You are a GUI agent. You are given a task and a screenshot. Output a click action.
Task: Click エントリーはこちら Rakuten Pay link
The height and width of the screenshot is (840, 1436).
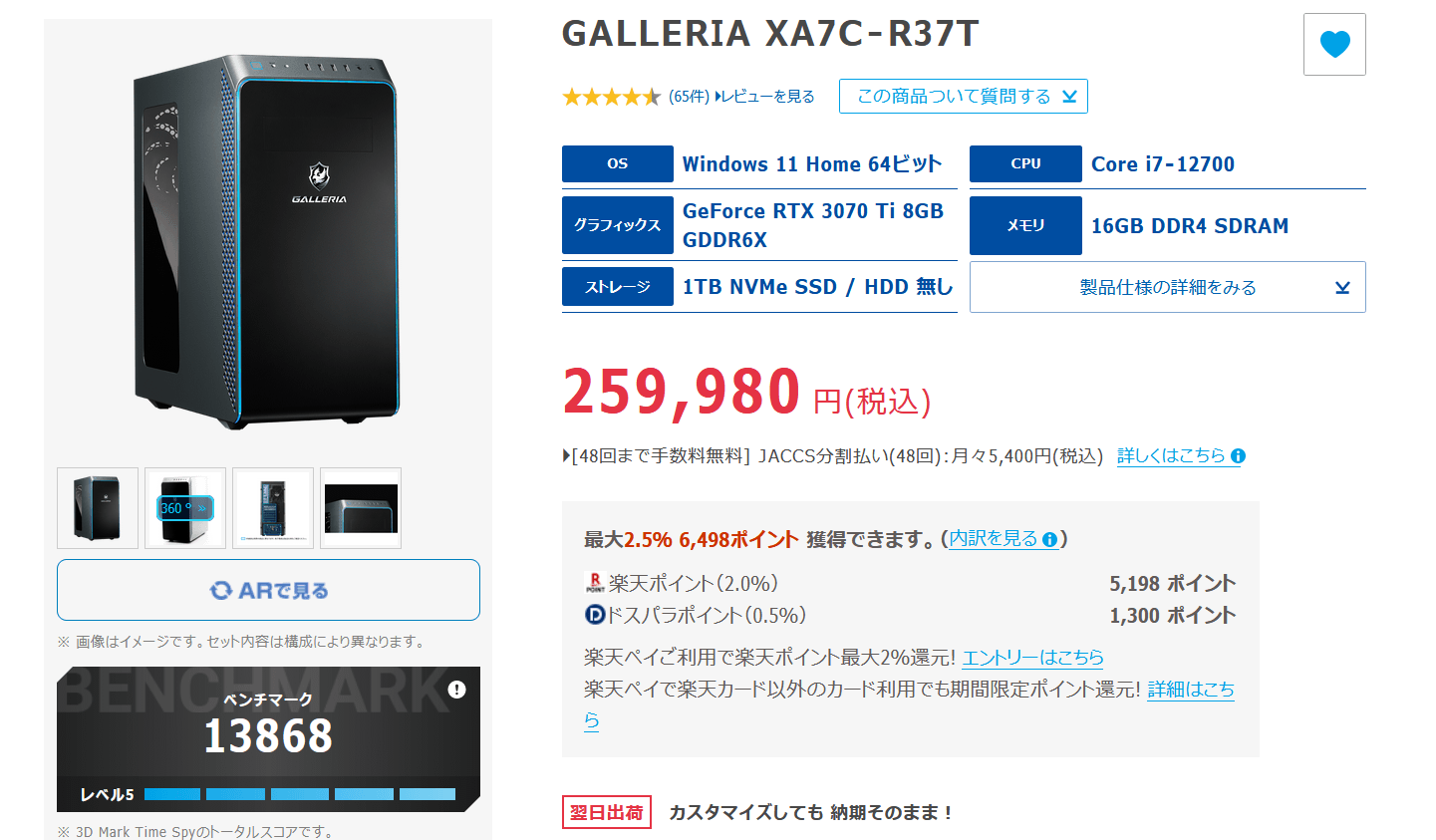click(x=1032, y=658)
